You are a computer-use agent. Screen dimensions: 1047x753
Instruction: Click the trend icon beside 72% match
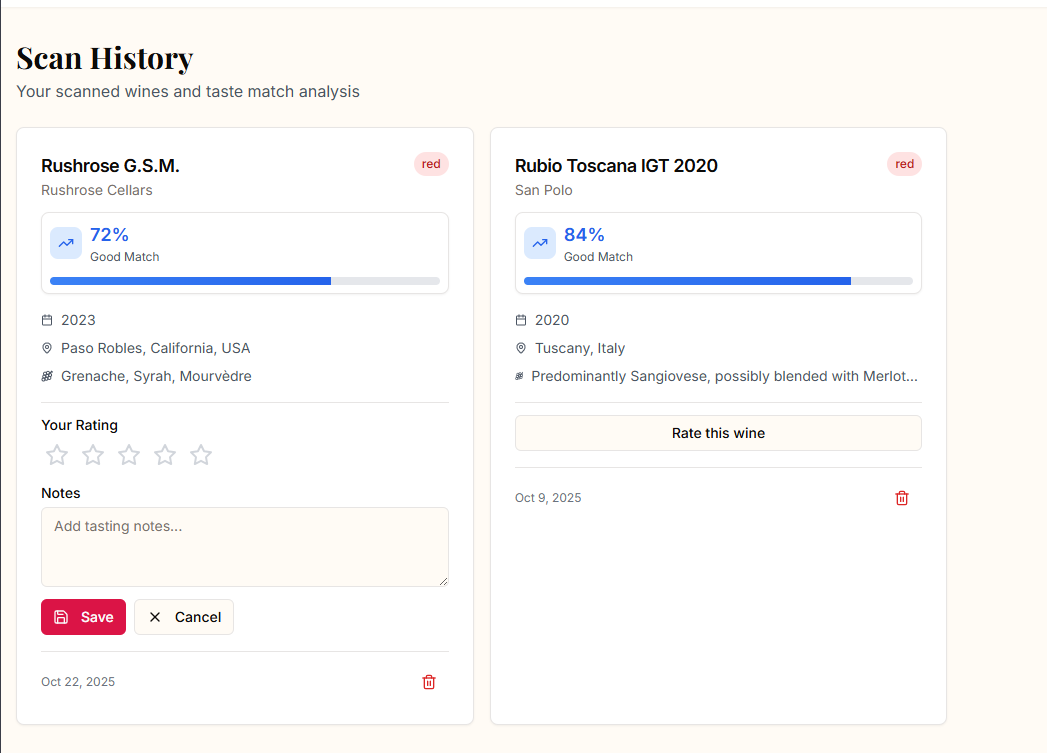(66, 243)
